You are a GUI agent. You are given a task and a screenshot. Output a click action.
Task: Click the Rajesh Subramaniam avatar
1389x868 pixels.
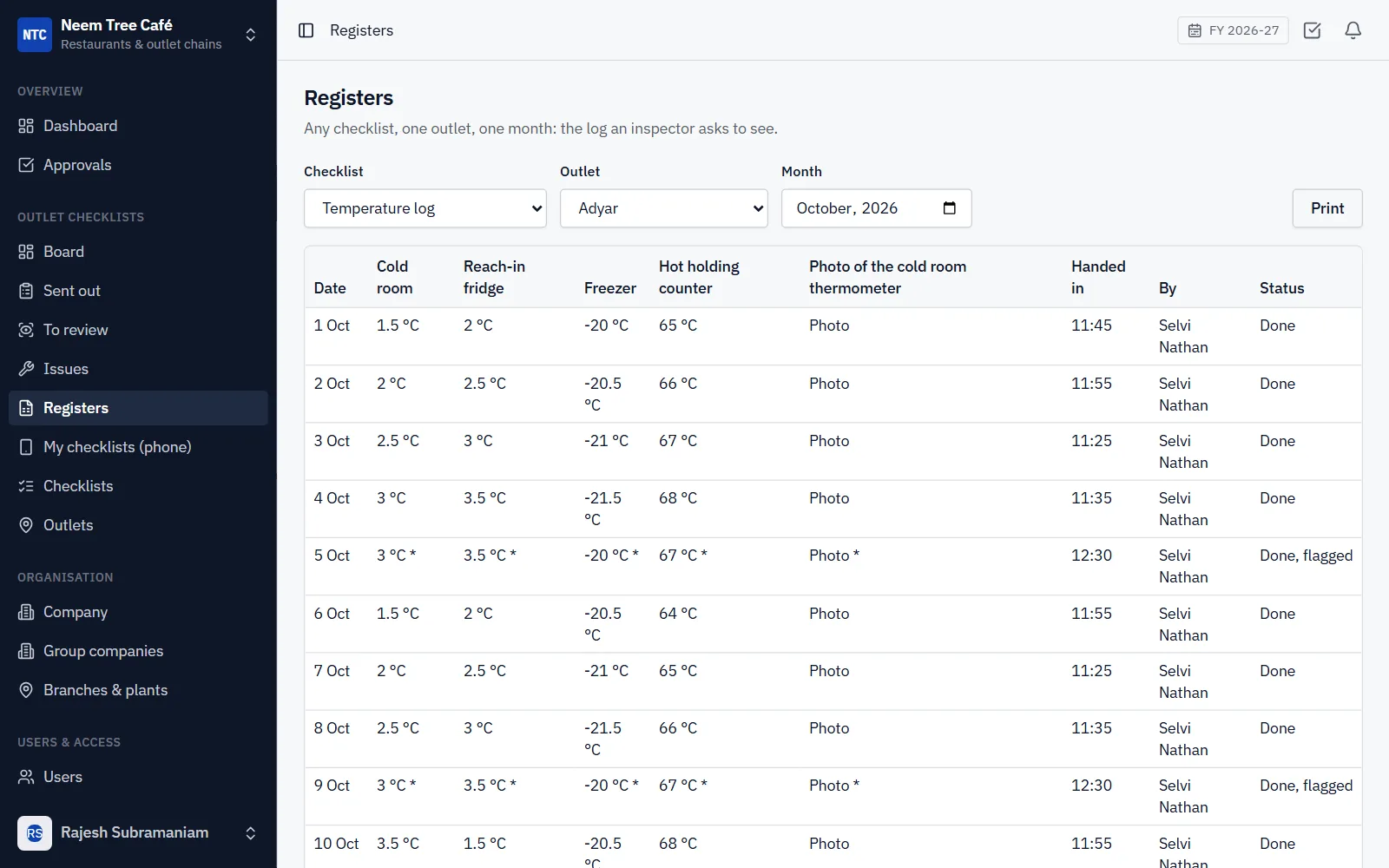coord(35,833)
